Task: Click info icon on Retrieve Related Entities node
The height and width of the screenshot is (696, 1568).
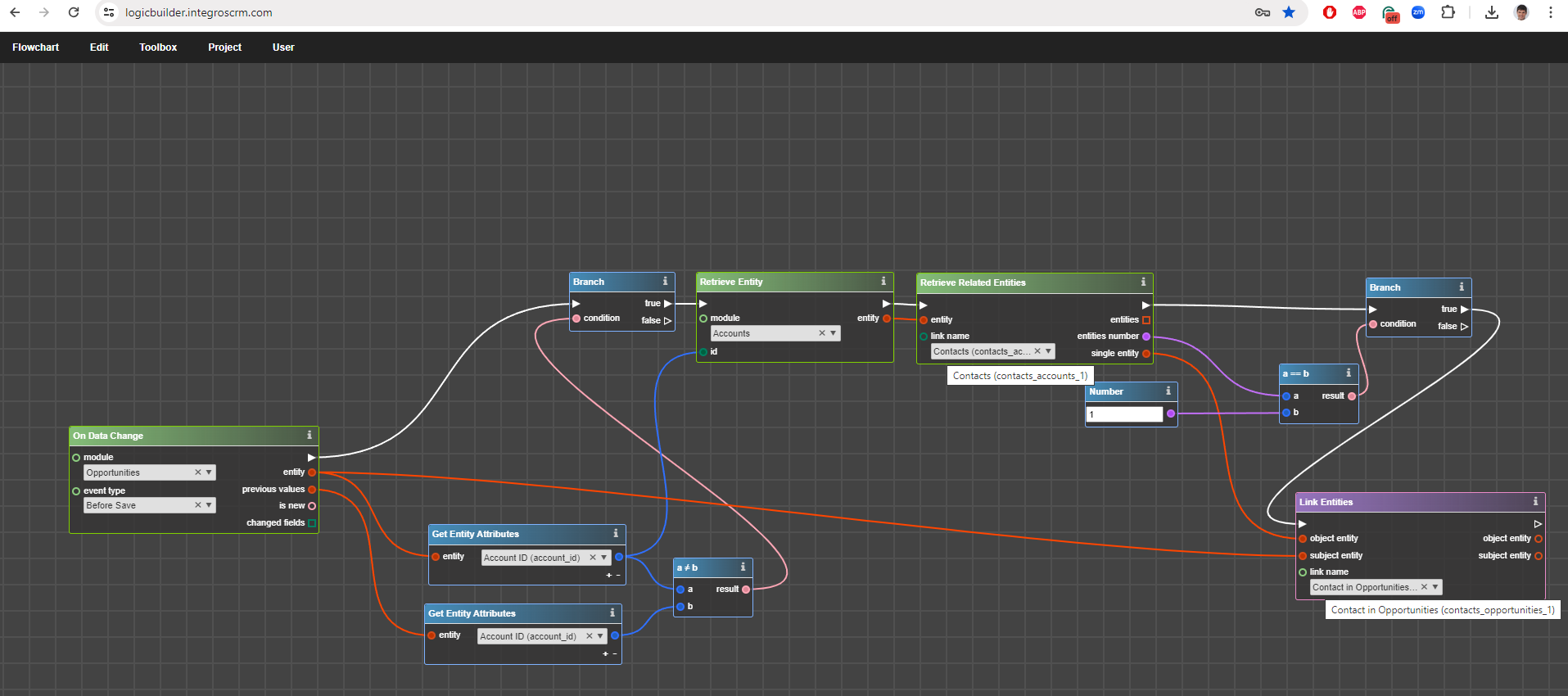Action: (x=1144, y=282)
